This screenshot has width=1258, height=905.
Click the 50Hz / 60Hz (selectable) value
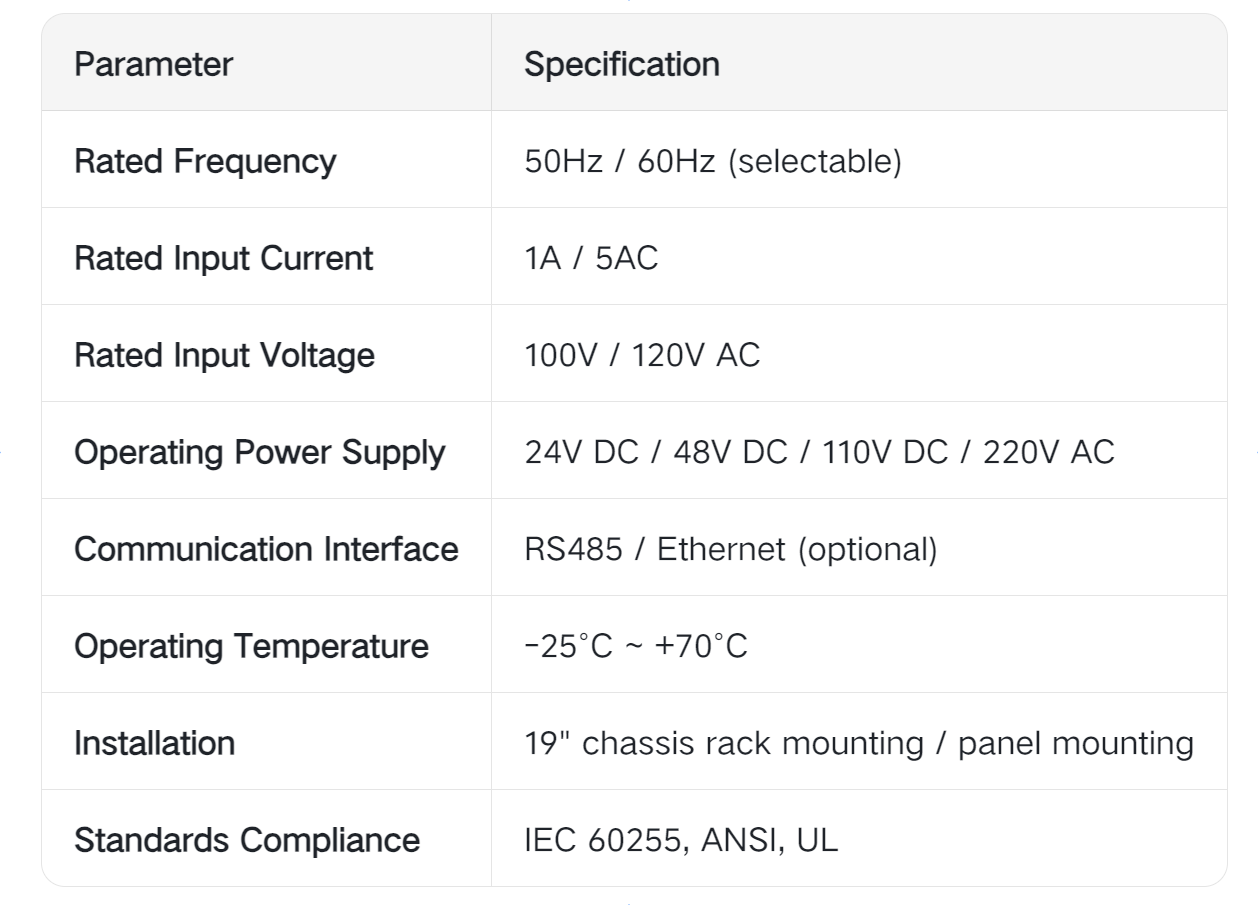[x=712, y=162]
